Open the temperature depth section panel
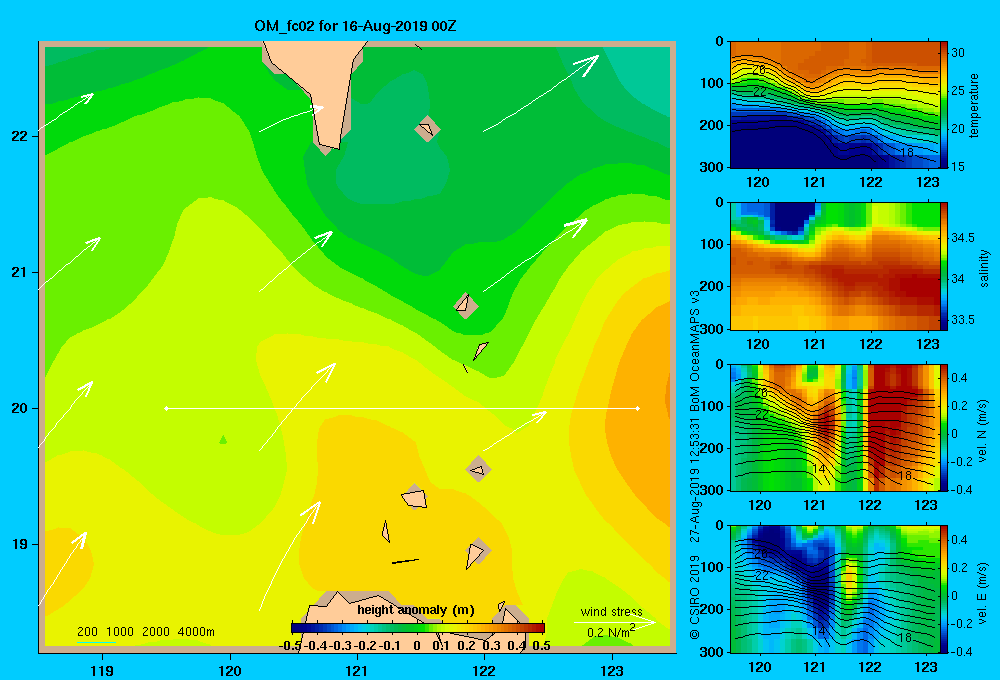The width and height of the screenshot is (1000, 680). pyautogui.click(x=835, y=105)
